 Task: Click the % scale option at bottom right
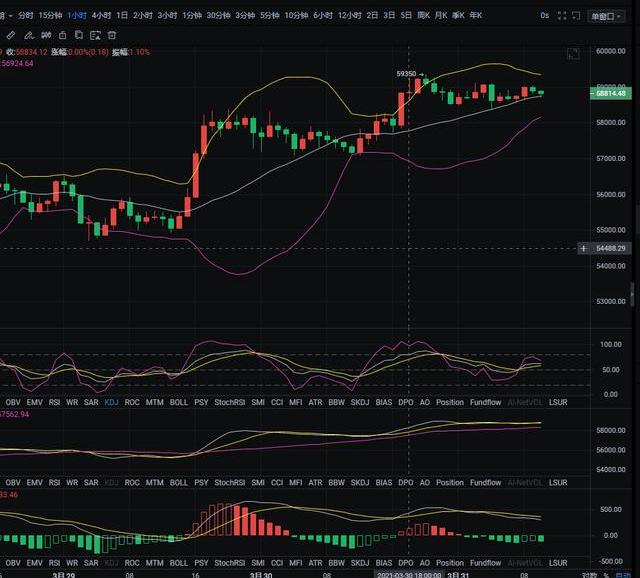(x=608, y=574)
